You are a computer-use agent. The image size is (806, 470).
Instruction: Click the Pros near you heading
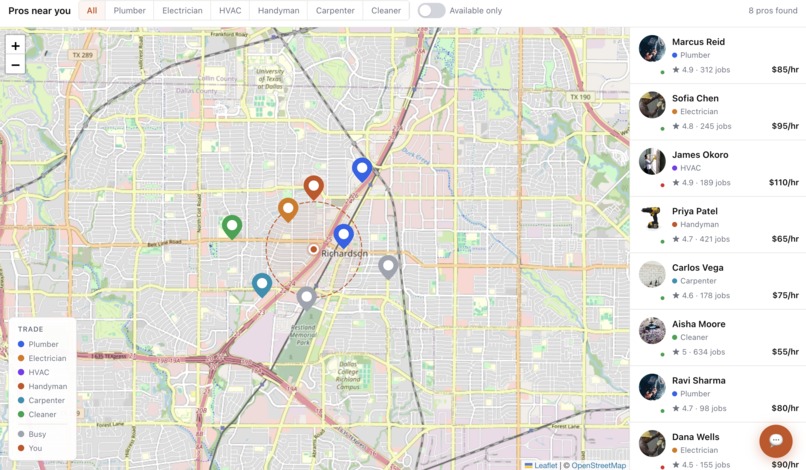[40, 11]
